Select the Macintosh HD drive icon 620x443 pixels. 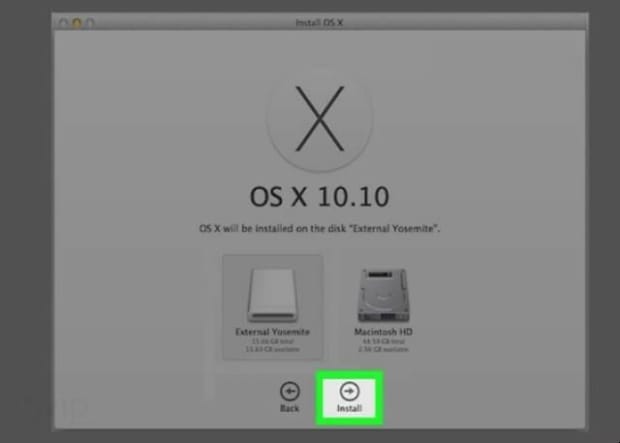[x=385, y=294]
